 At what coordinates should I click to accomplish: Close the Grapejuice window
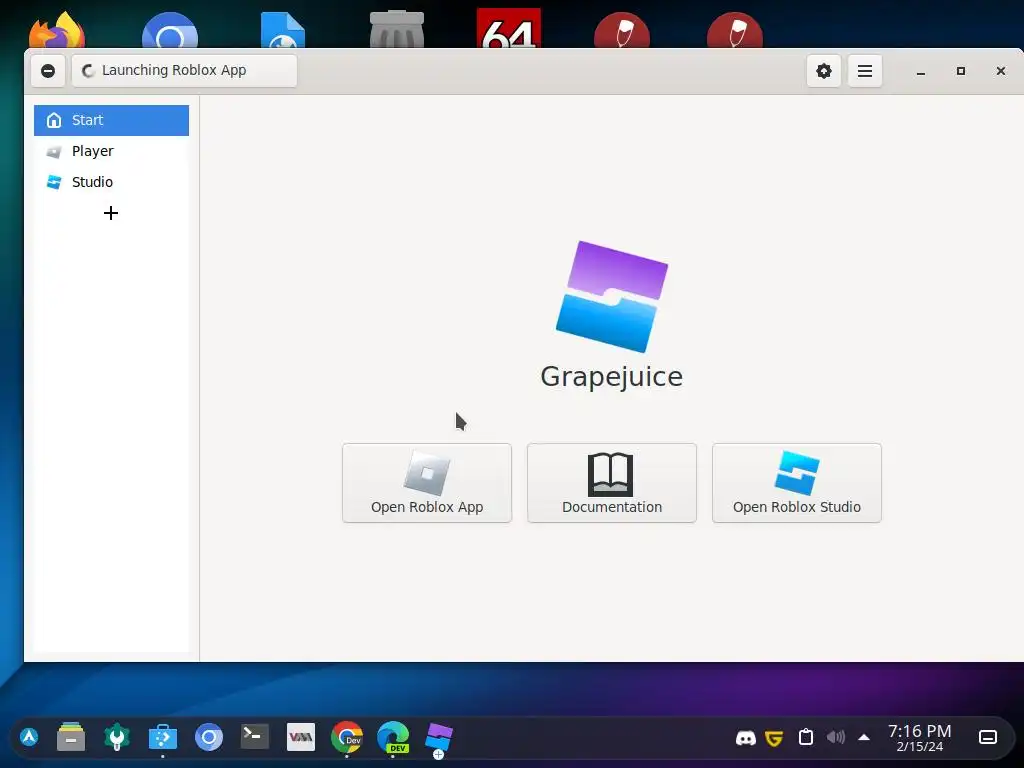point(1000,71)
